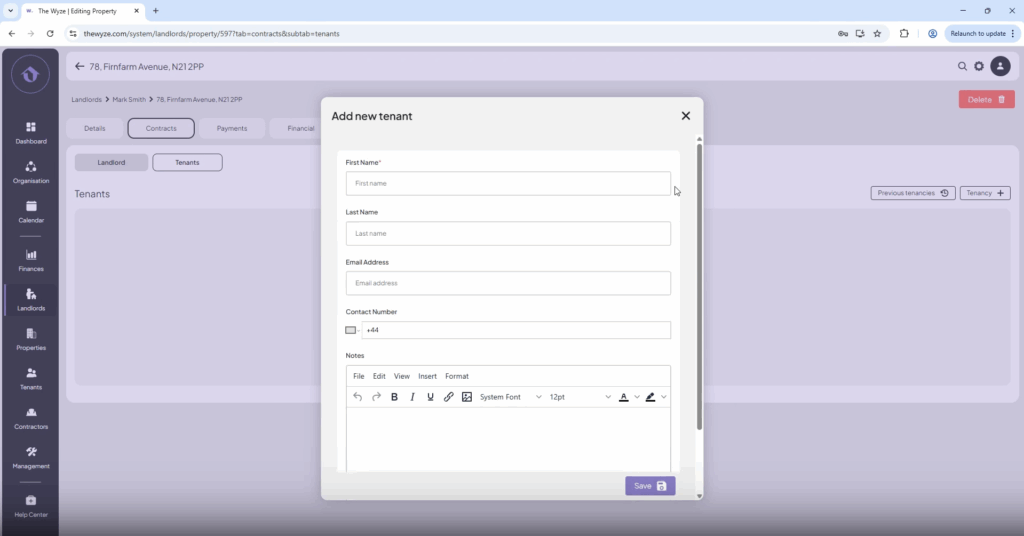Open the 12pt font size dropdown
1024x536 pixels.
(580, 397)
